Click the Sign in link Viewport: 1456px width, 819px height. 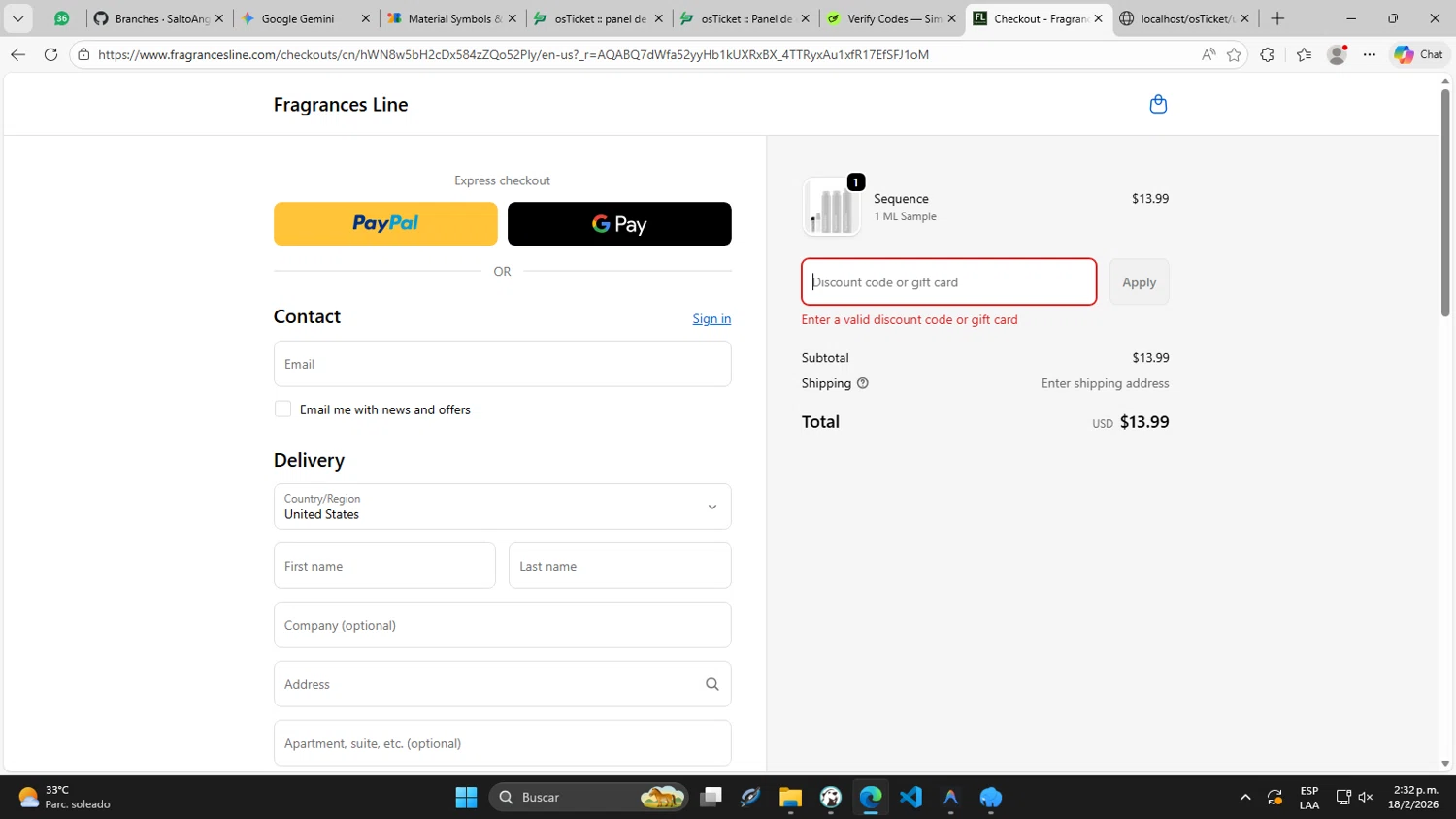711,318
